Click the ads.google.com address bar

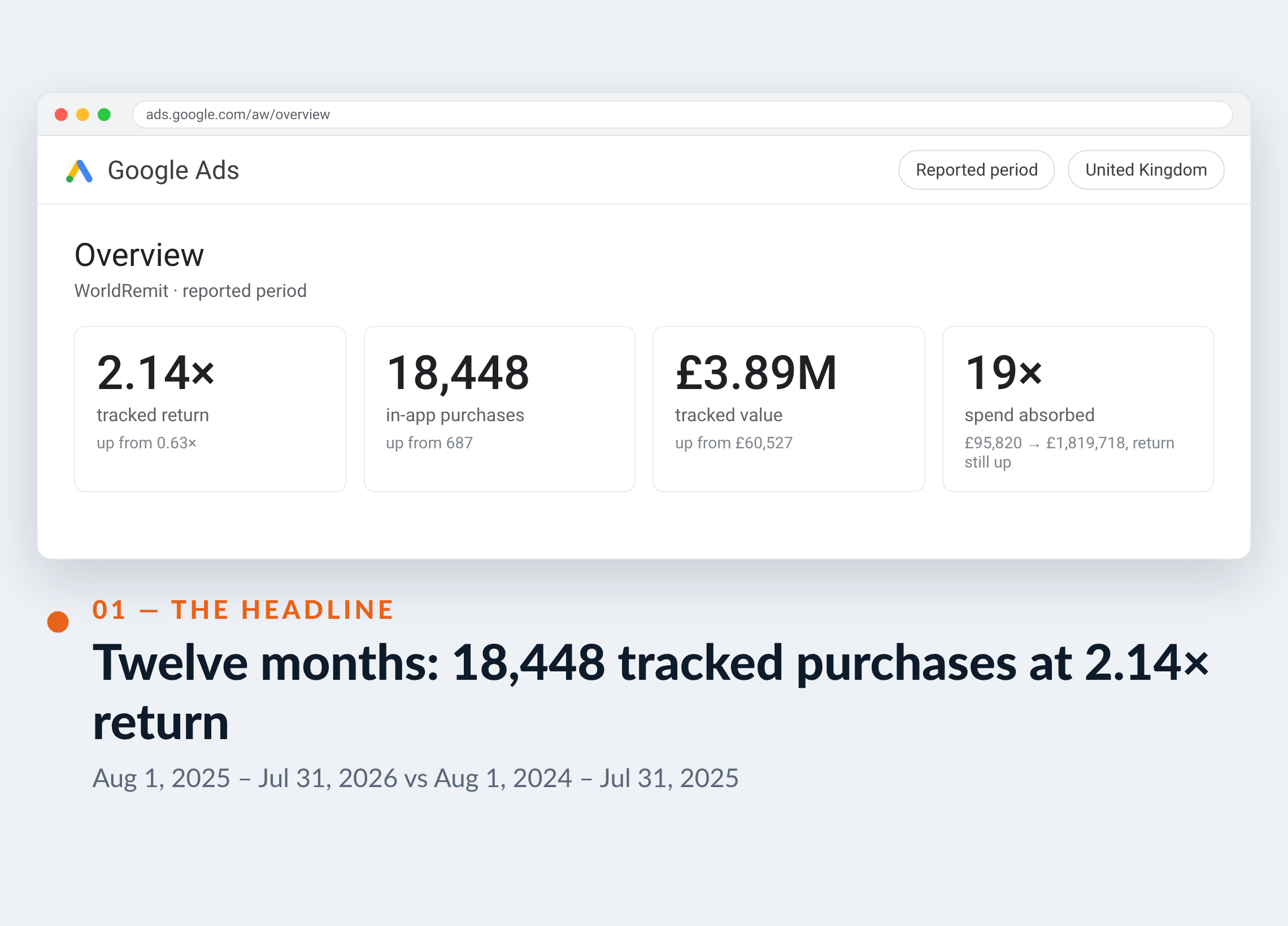pyautogui.click(x=682, y=115)
